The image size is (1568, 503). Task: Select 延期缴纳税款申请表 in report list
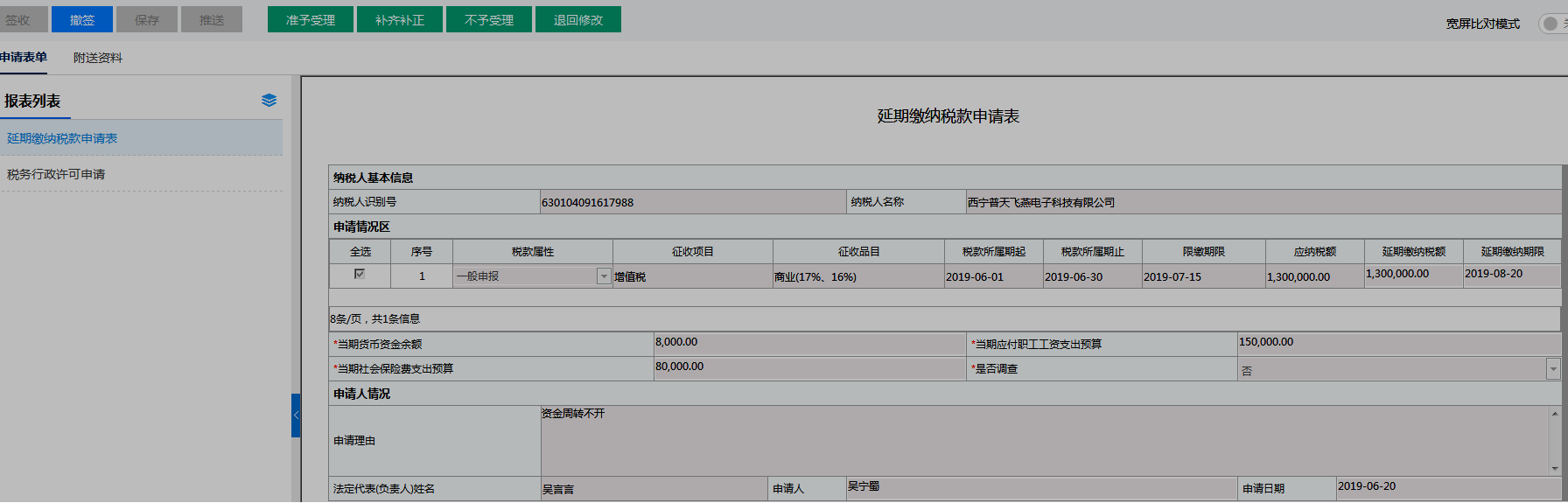pyautogui.click(x=141, y=138)
